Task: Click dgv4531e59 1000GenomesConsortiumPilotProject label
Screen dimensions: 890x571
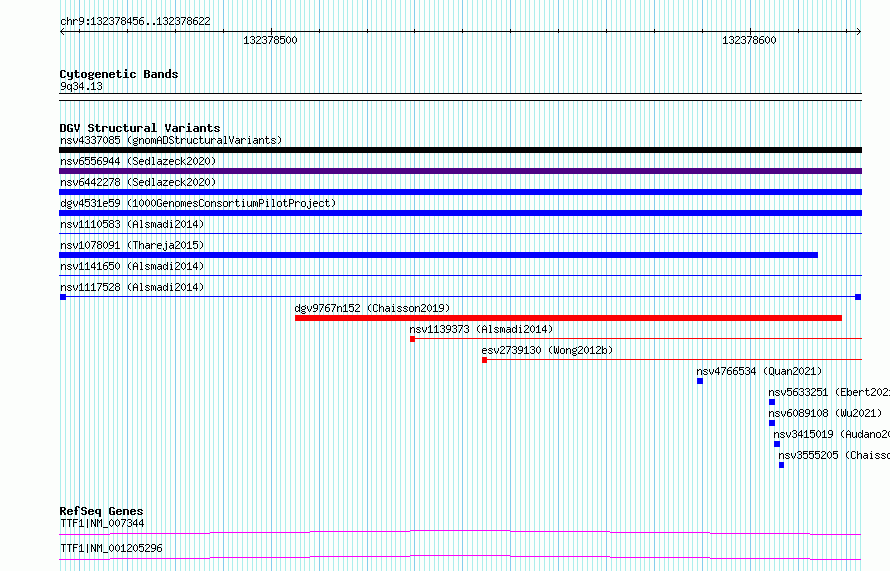Action: click(198, 203)
